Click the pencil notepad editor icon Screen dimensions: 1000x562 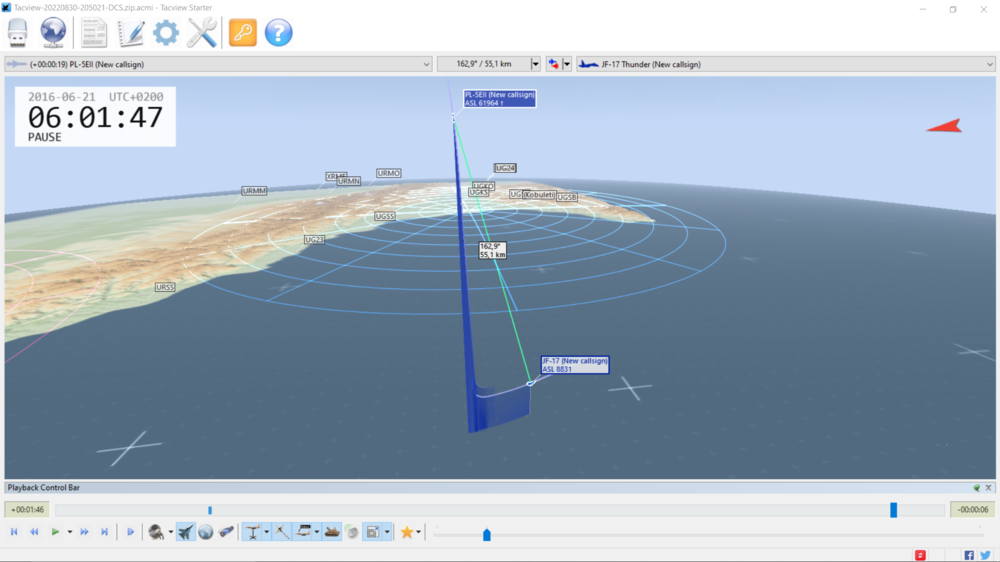pos(131,33)
